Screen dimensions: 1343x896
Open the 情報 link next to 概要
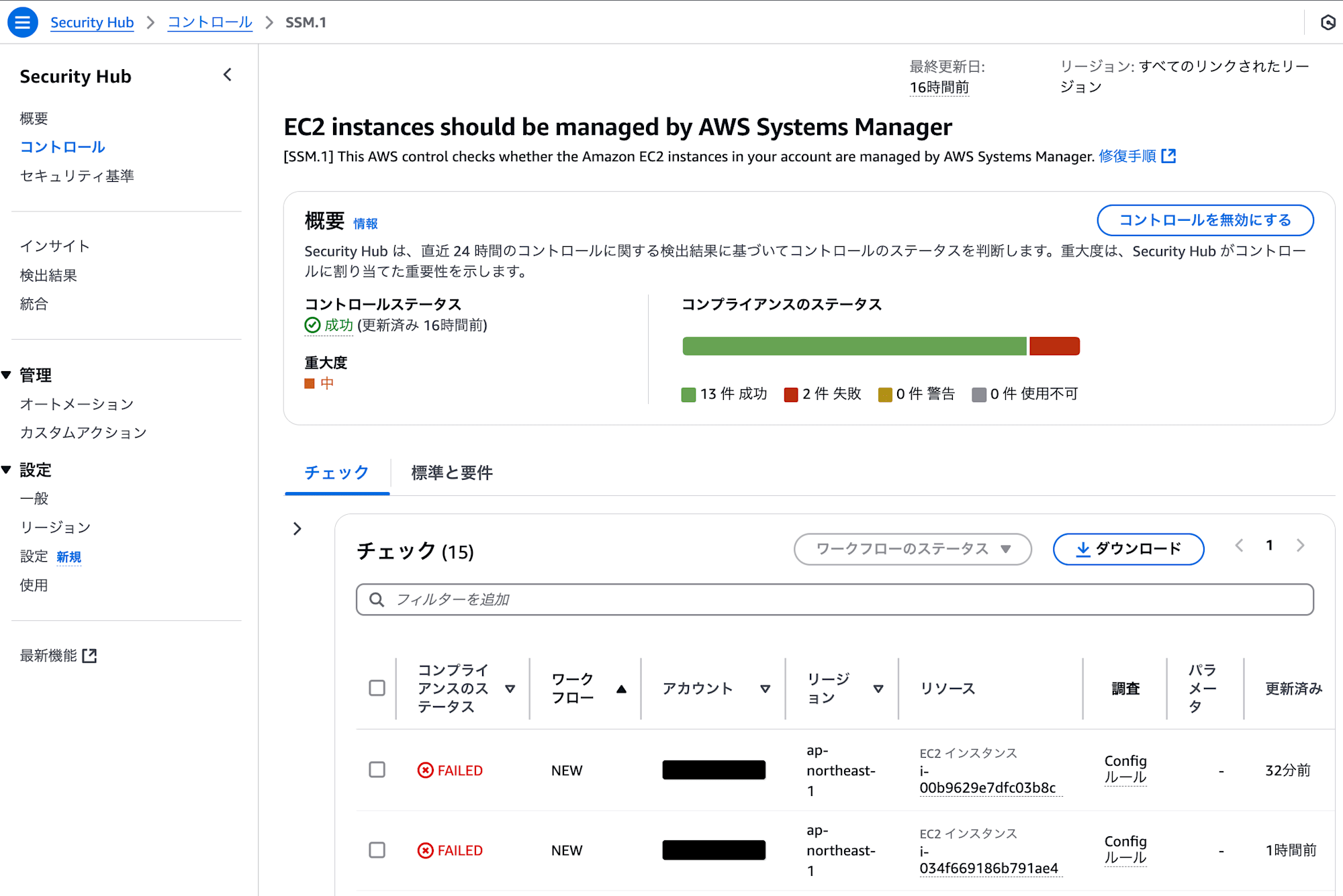(x=366, y=223)
